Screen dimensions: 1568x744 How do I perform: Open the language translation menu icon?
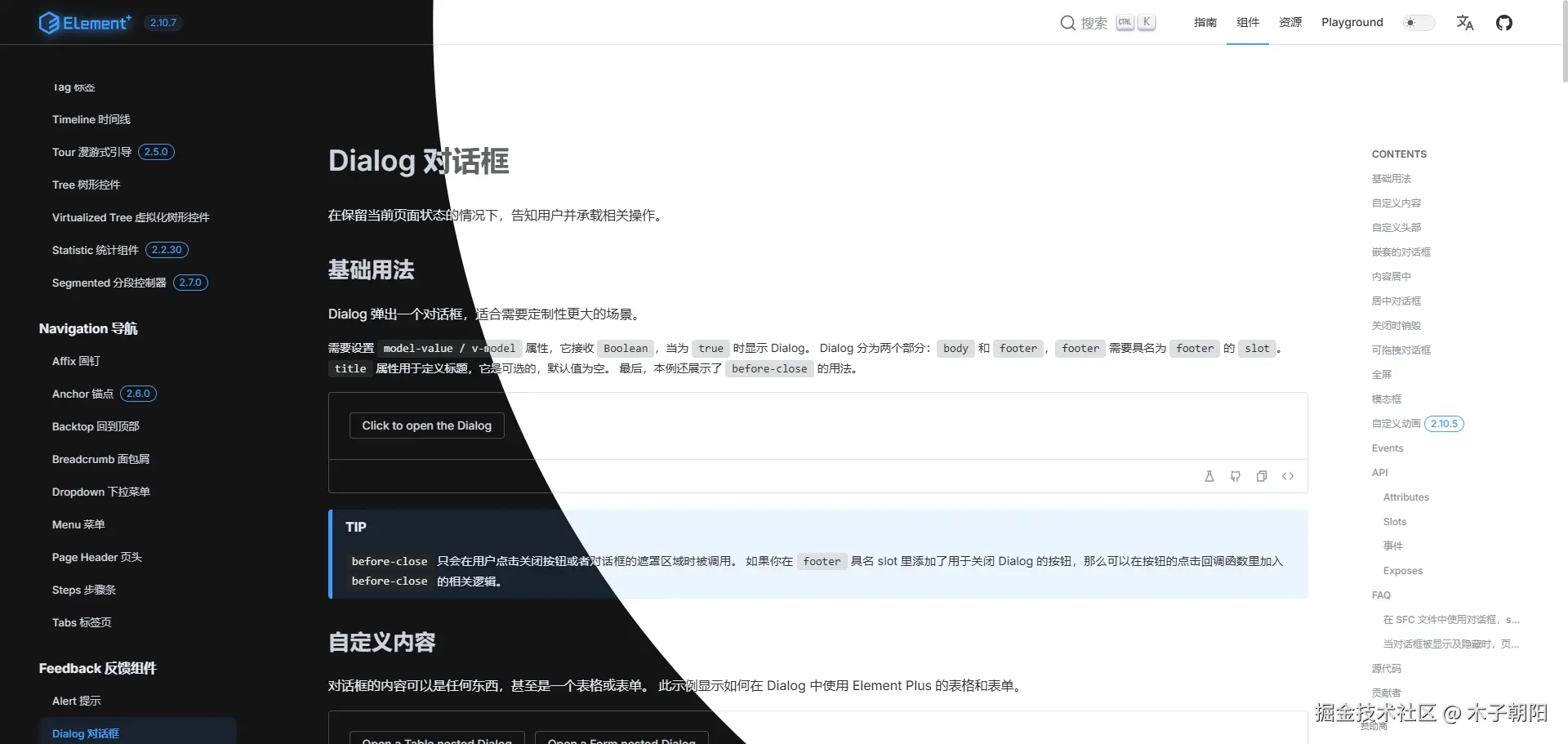point(1465,23)
